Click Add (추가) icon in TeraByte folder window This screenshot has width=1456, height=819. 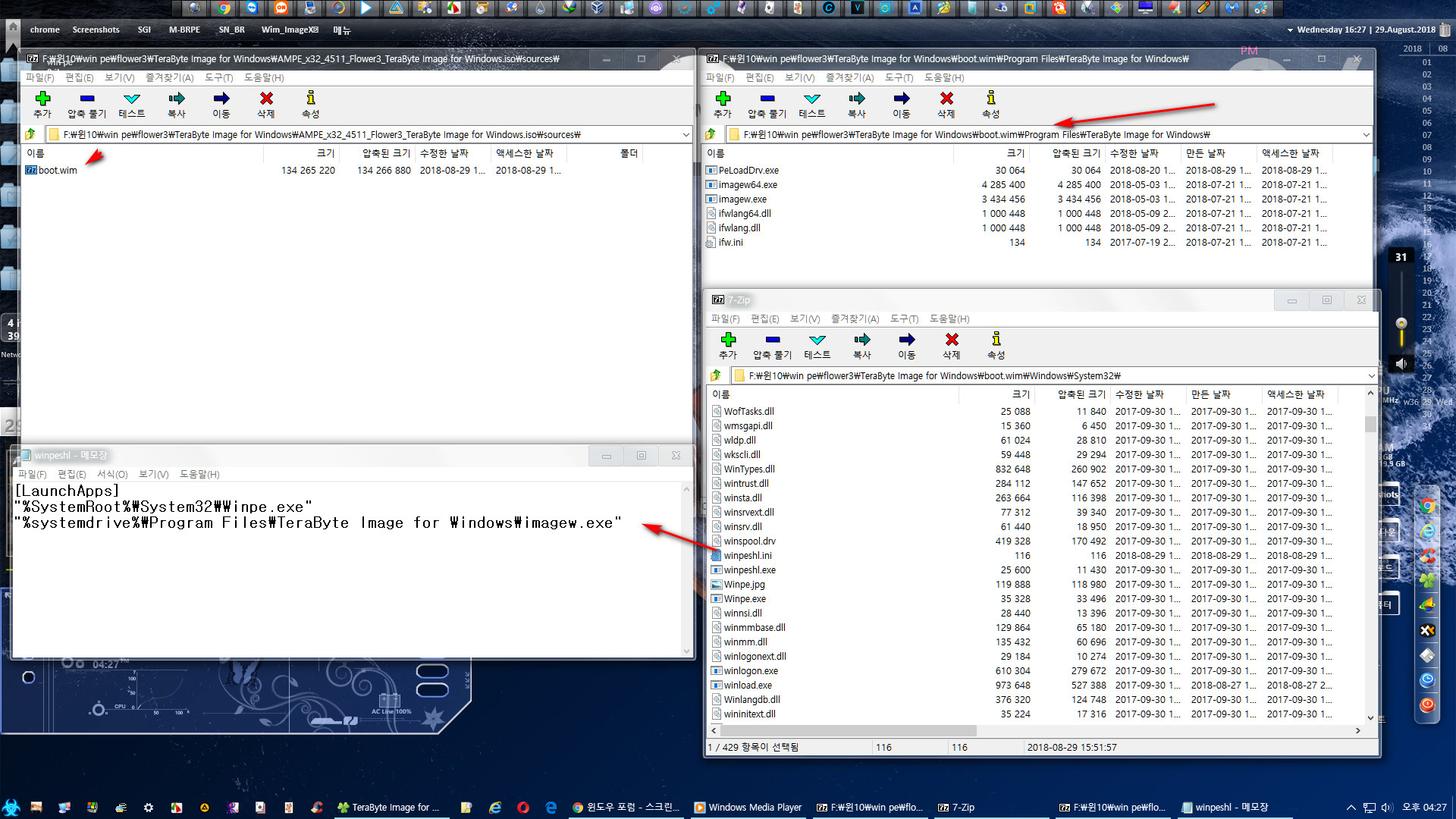[723, 105]
